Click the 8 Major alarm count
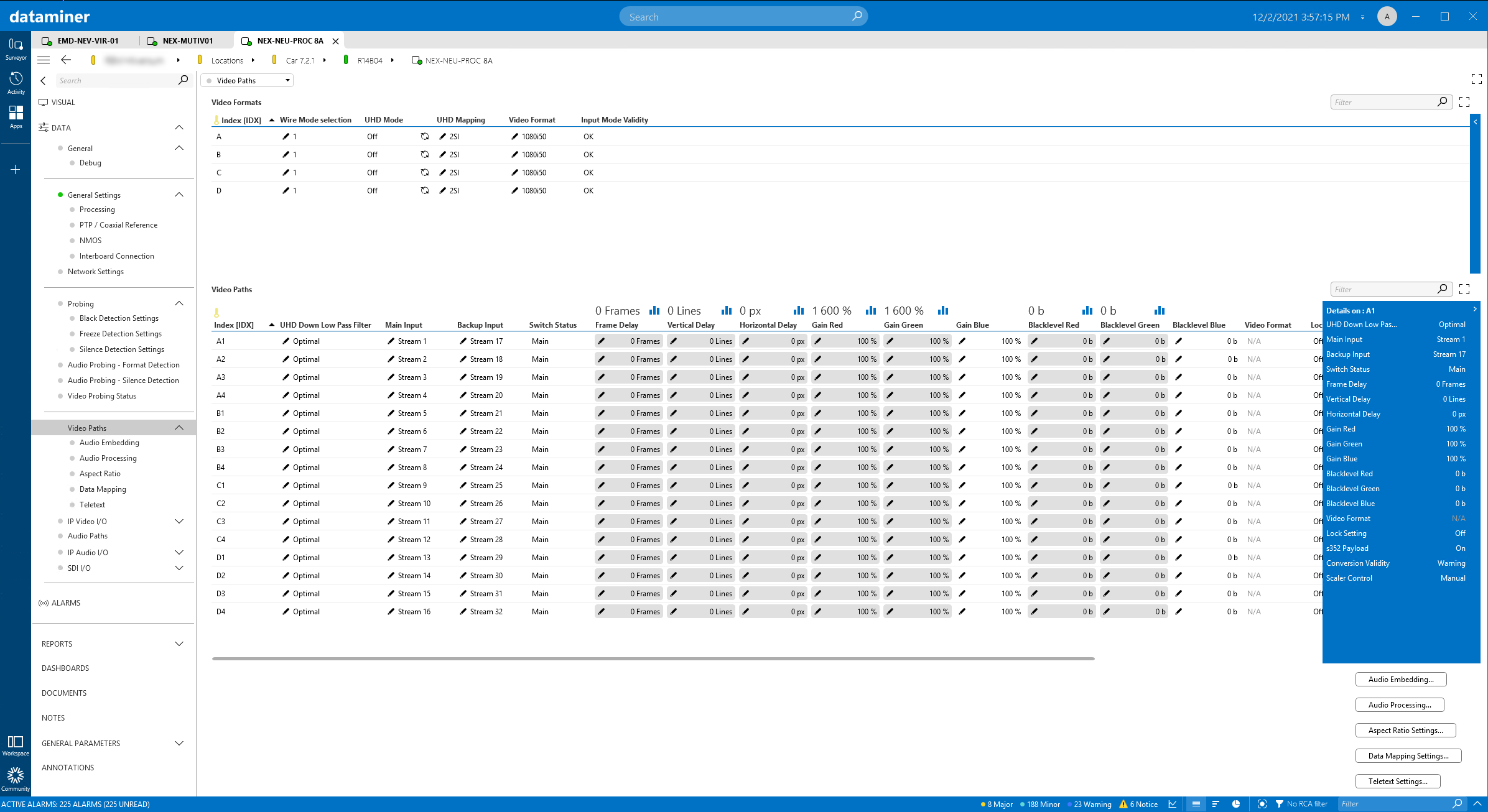 [x=997, y=804]
